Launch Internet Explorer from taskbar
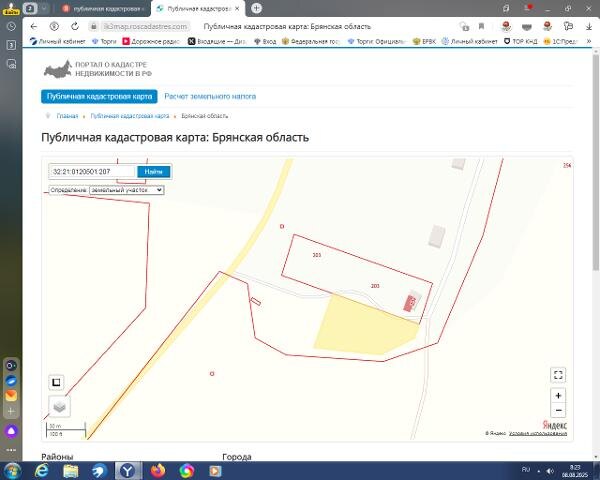Screen dimensions: 600x480 tap(41, 471)
